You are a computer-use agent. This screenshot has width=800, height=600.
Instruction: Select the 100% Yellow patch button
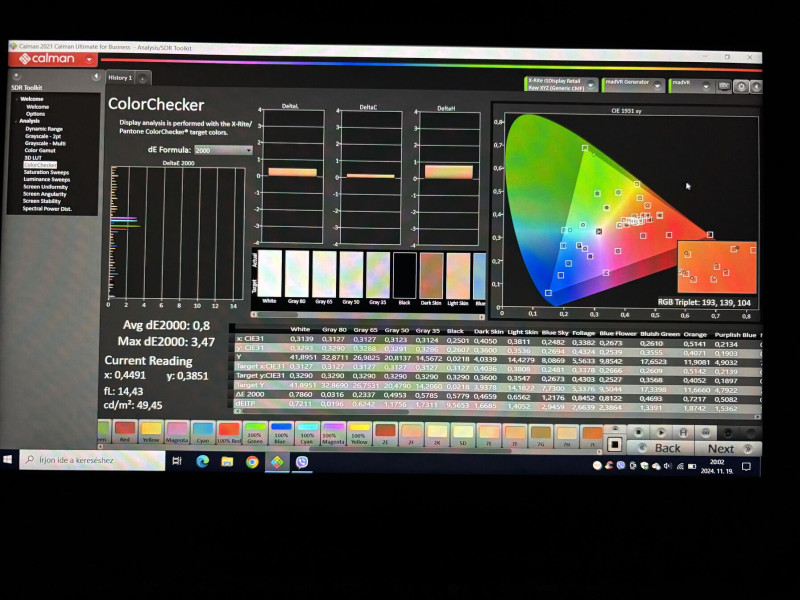pyautogui.click(x=359, y=433)
